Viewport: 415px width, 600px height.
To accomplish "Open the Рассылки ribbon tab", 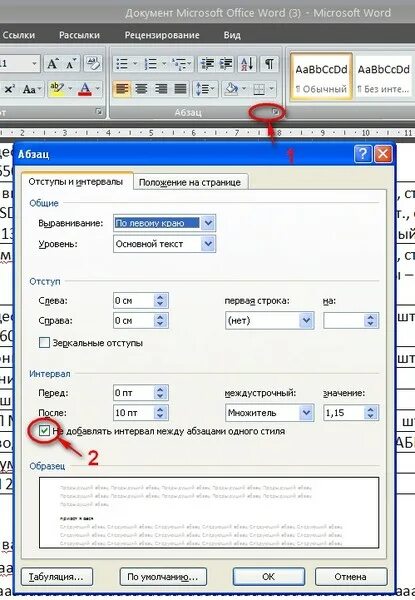I will pyautogui.click(x=79, y=35).
